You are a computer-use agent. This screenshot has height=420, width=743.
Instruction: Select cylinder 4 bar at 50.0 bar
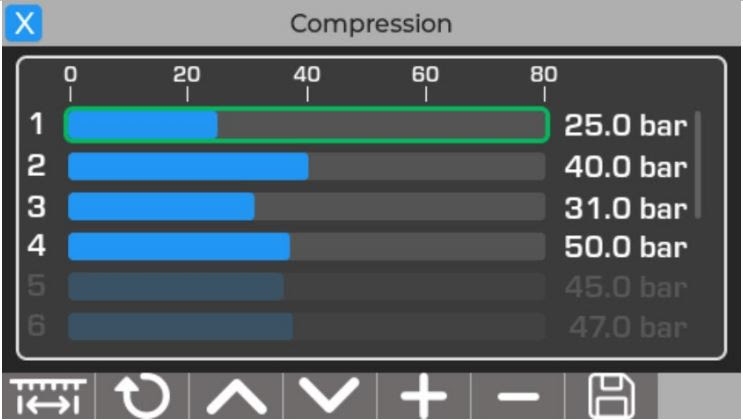coord(307,247)
